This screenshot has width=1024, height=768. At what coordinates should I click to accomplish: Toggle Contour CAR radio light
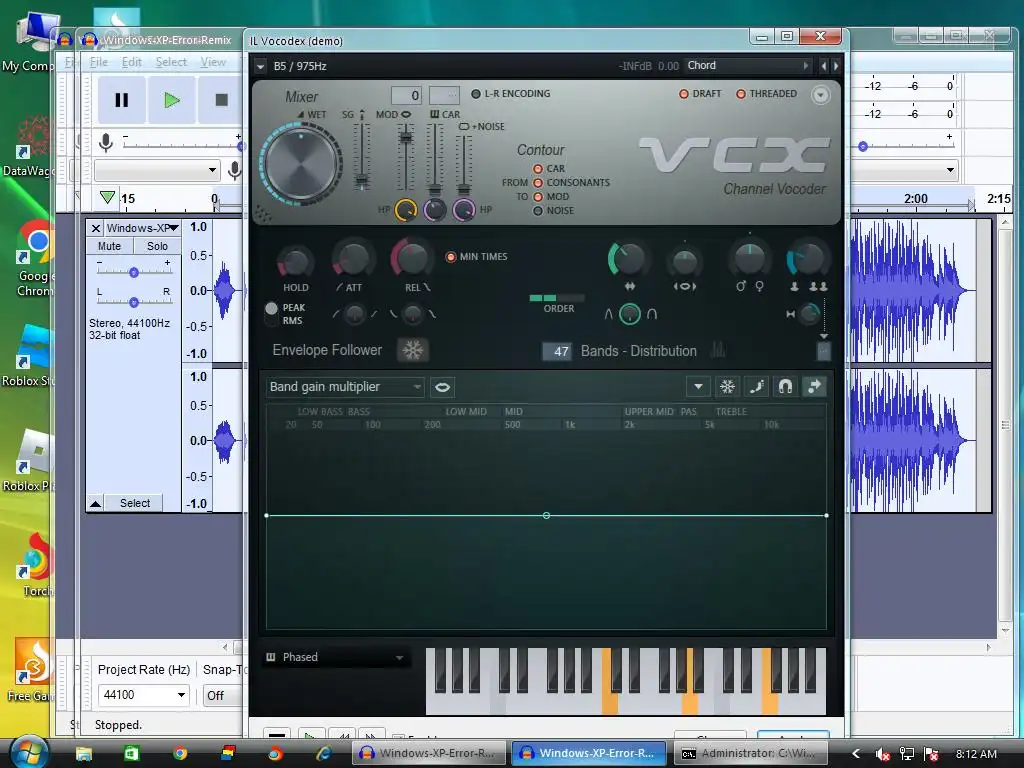pos(538,168)
